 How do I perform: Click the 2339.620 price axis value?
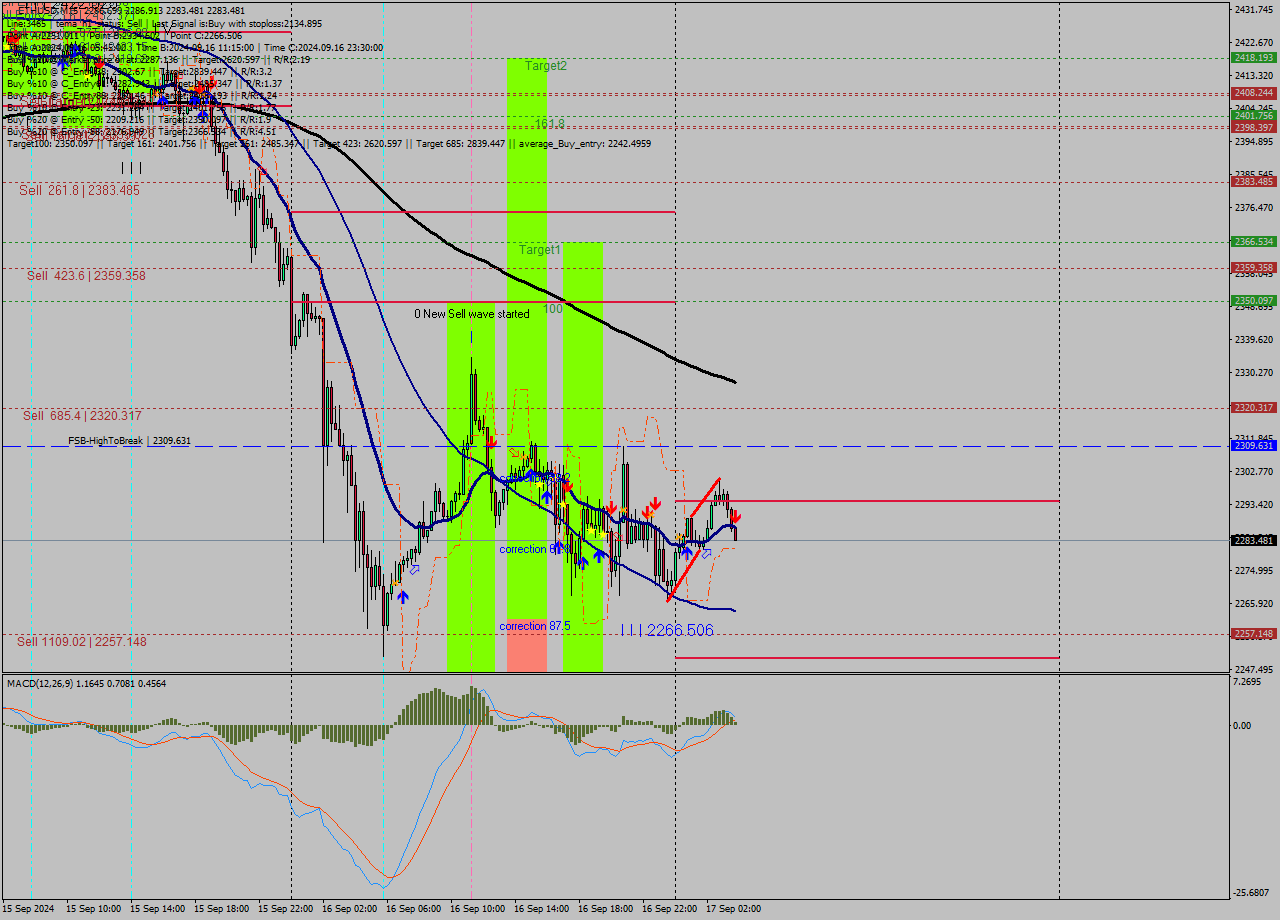pyautogui.click(x=1254, y=340)
